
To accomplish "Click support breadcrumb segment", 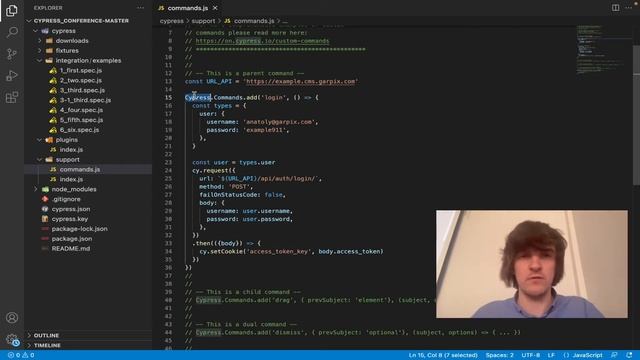I will pos(203,21).
